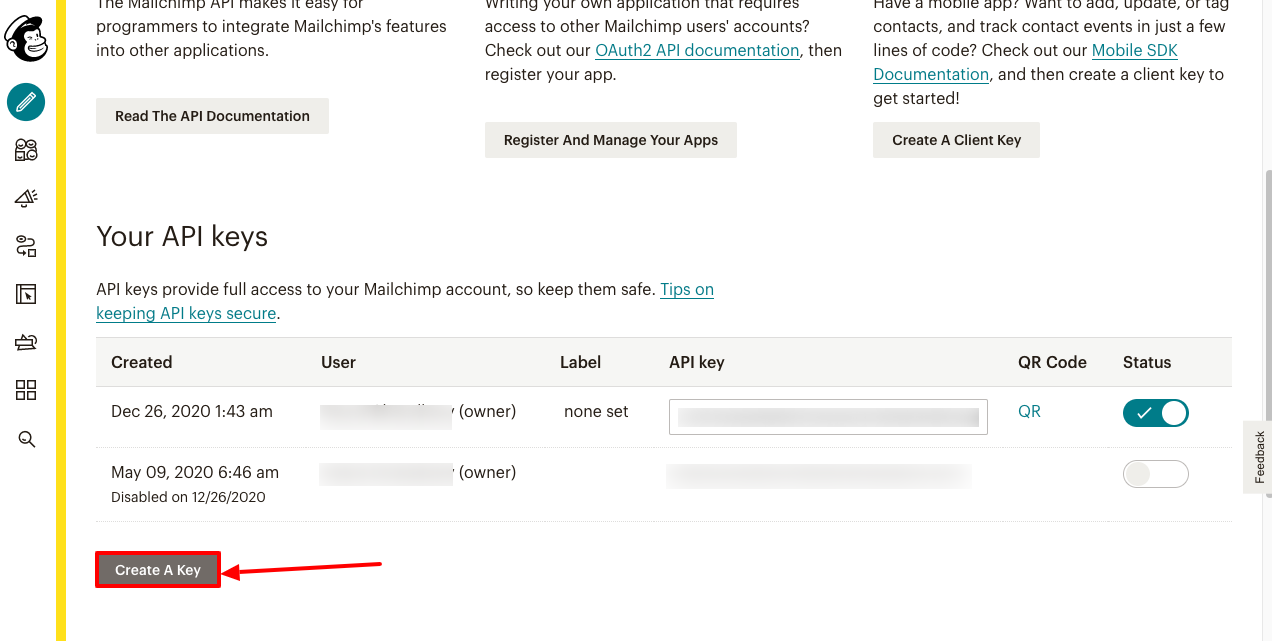Screen dimensions: 1272x641
Task: Open the Feedback panel tab
Action: point(1258,457)
